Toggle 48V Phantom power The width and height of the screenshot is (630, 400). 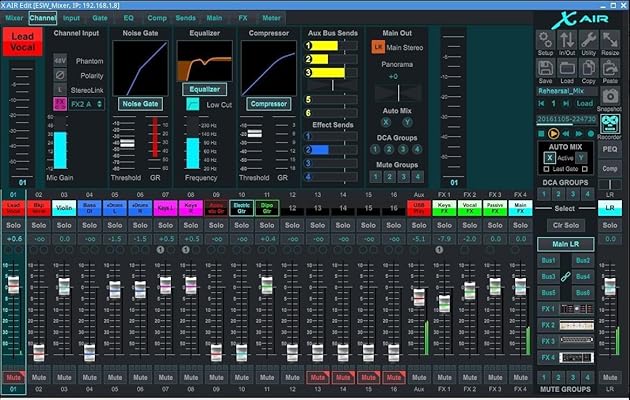pyautogui.click(x=59, y=61)
